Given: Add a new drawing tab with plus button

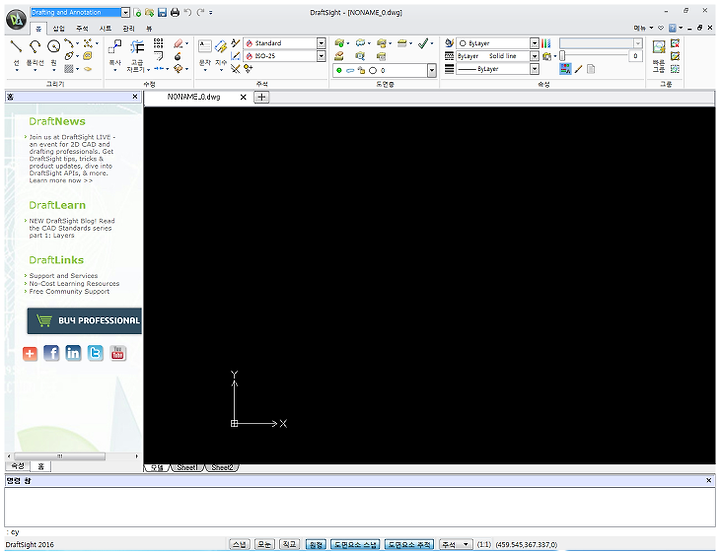Looking at the screenshot, I should 261,97.
